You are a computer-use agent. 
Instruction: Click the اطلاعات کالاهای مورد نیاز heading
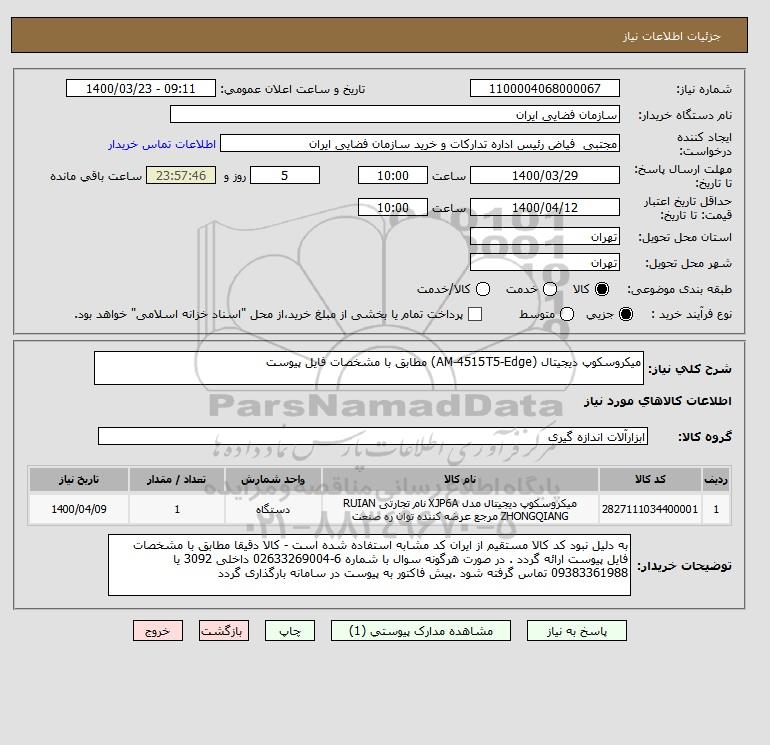658,401
